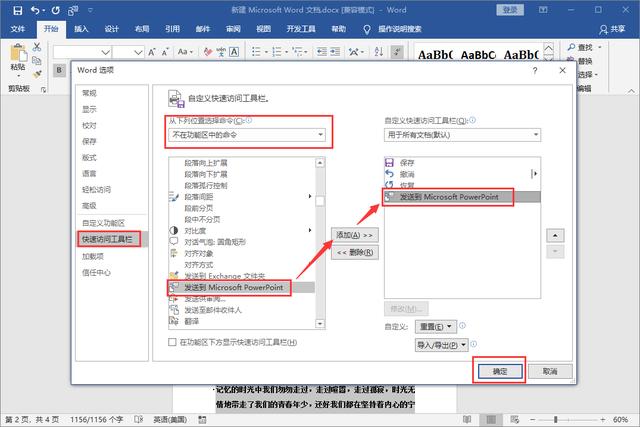Select 撤消 in the right toolbar list
Screen dimensions: 640x427
click(462, 174)
